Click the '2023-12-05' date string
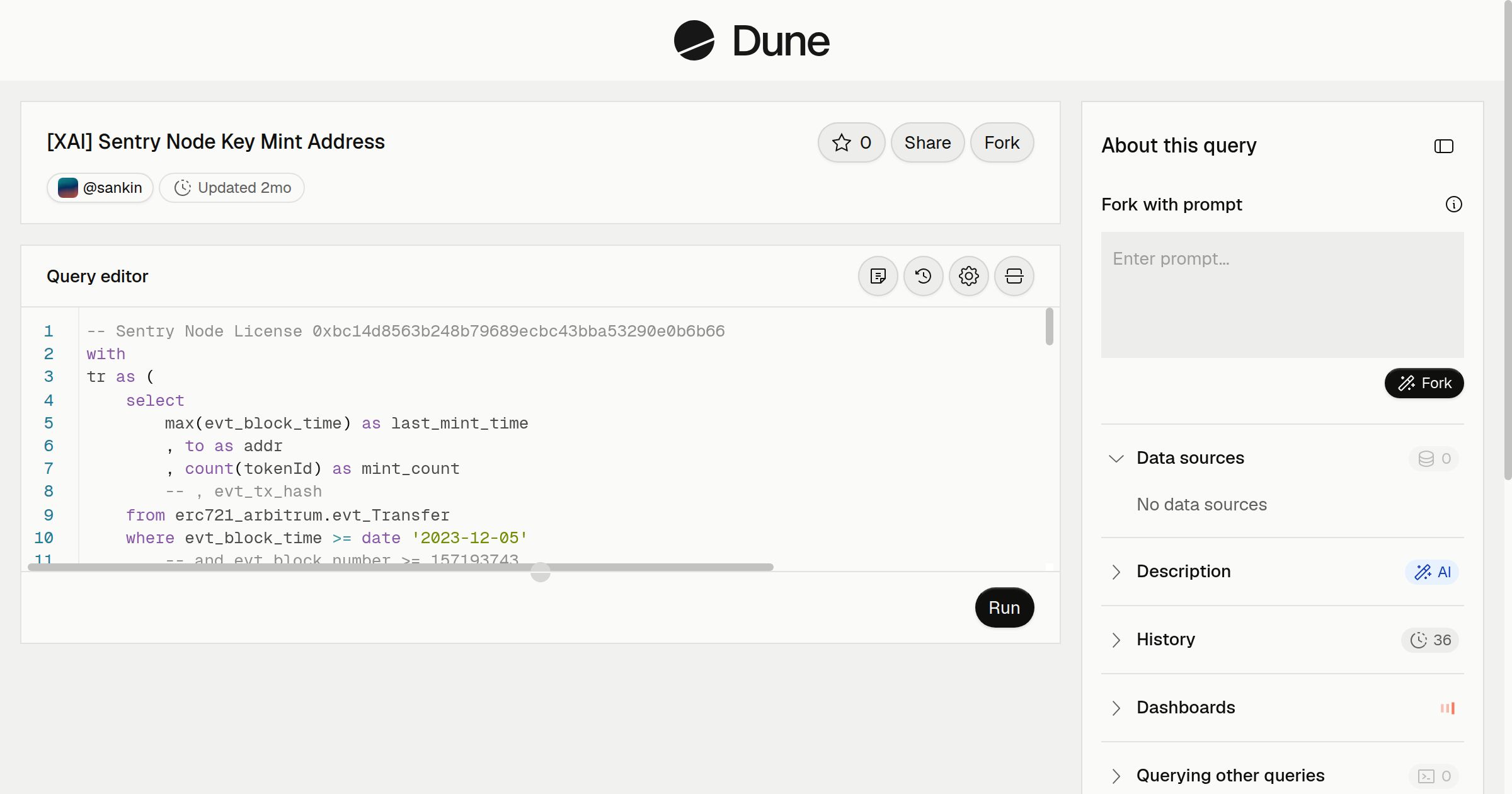 469,538
